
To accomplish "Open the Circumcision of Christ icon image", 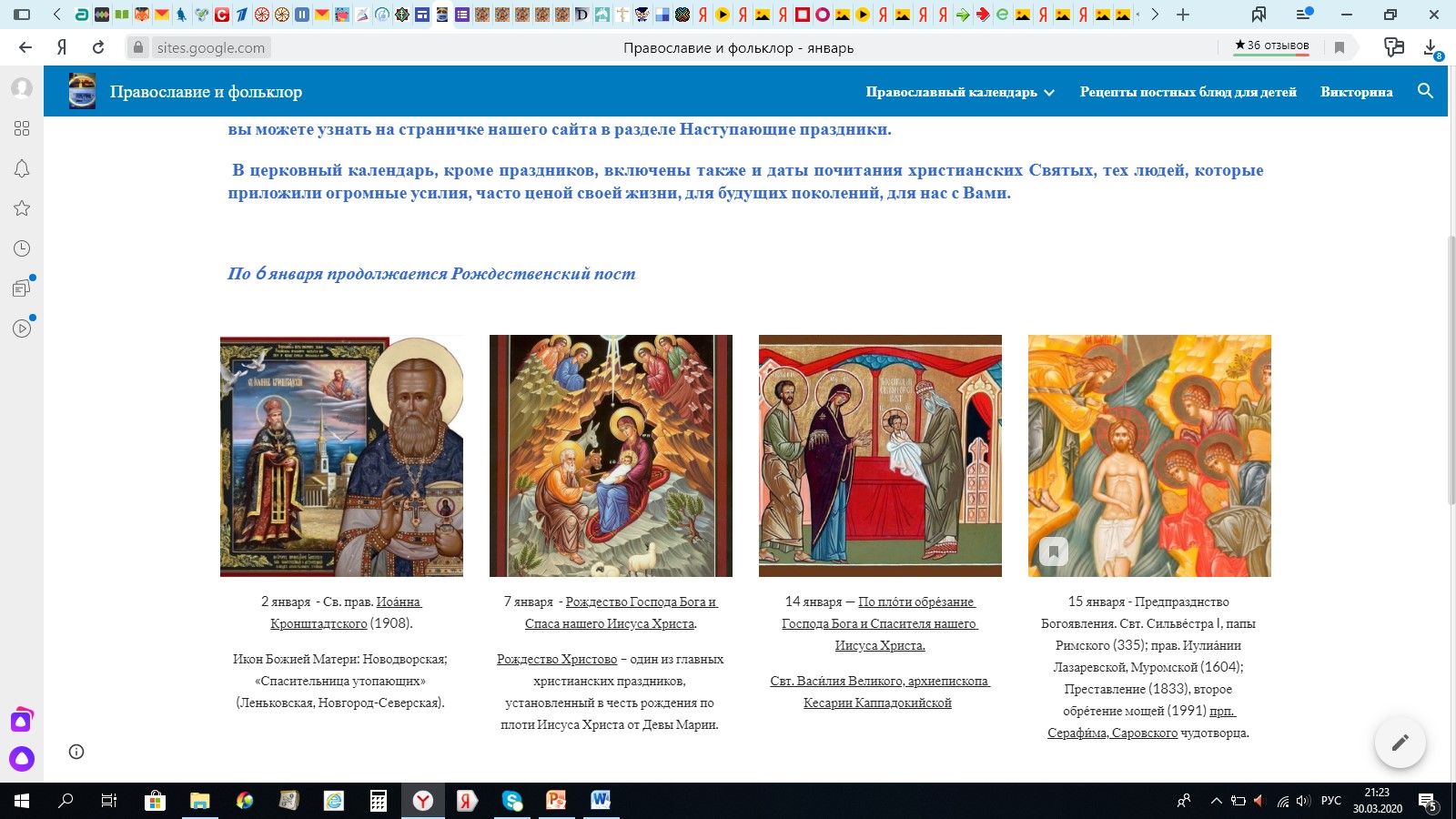I will (x=880, y=456).
